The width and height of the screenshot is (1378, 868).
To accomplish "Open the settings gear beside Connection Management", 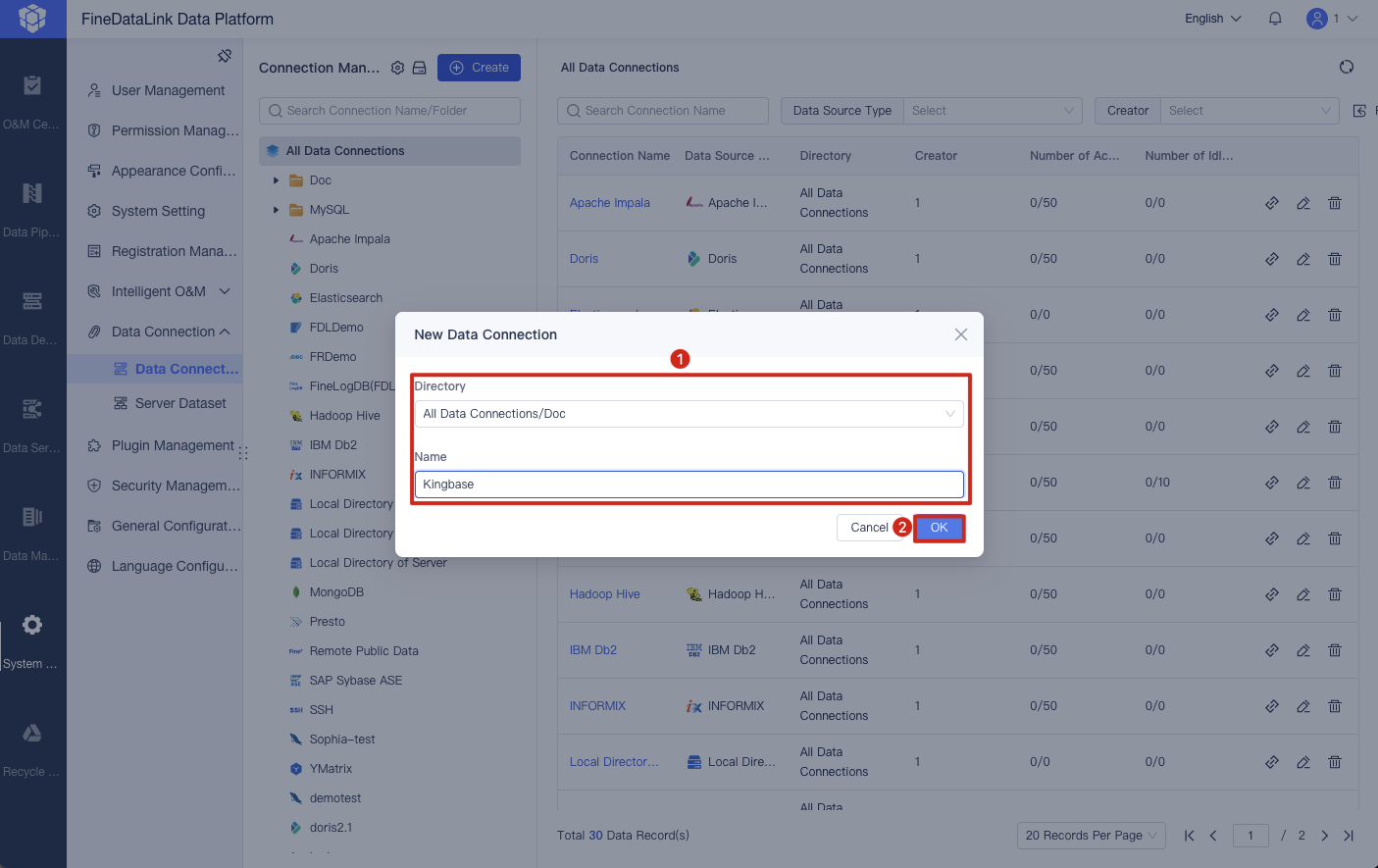I will (397, 67).
